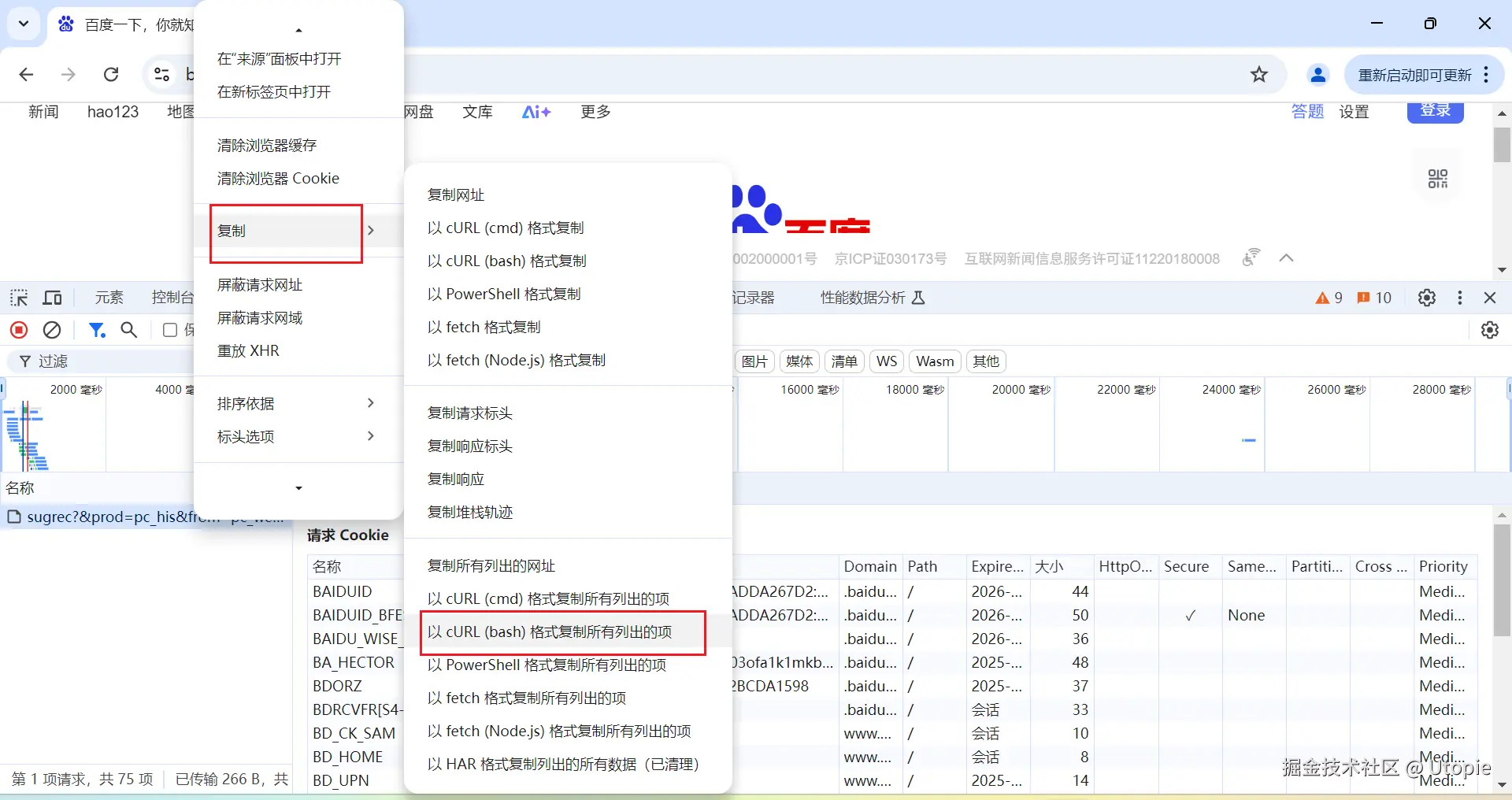1512x800 pixels.
Task: Close the DevTools panel
Action: (1490, 298)
